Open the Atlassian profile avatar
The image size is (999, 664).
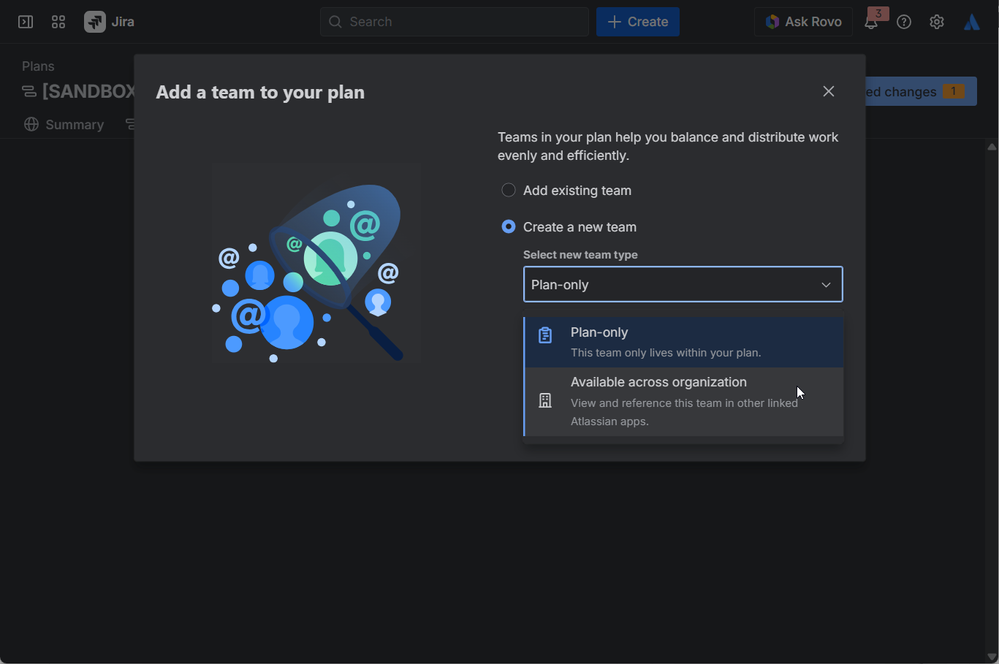(x=972, y=22)
